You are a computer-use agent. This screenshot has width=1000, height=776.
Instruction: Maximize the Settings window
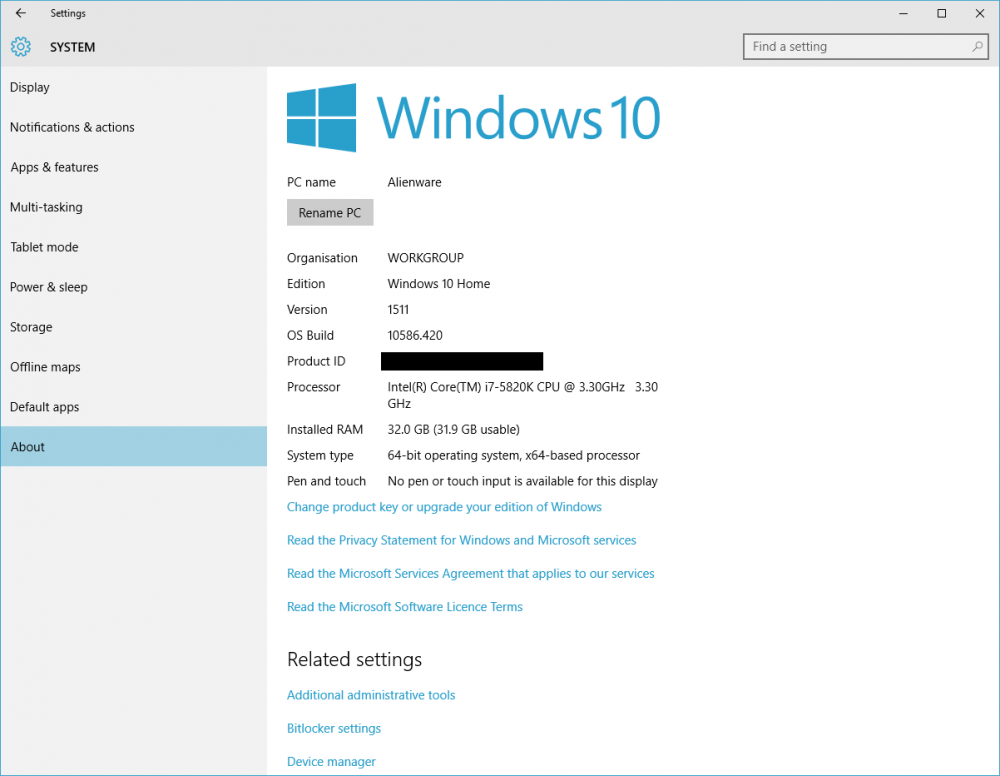pos(941,13)
